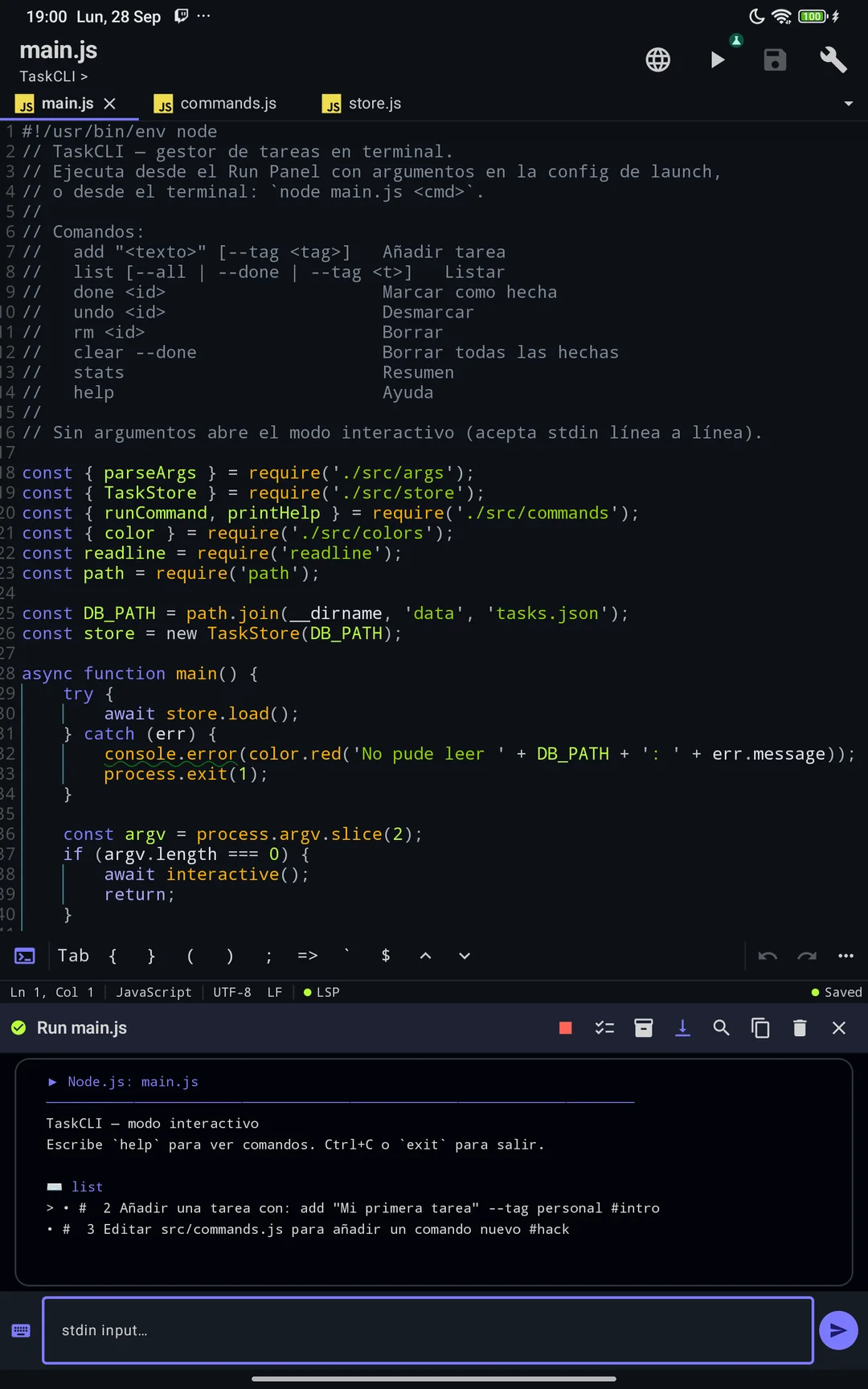Viewport: 868px width, 1389px height.
Task: Open more options in the key bar
Action: [x=845, y=956]
